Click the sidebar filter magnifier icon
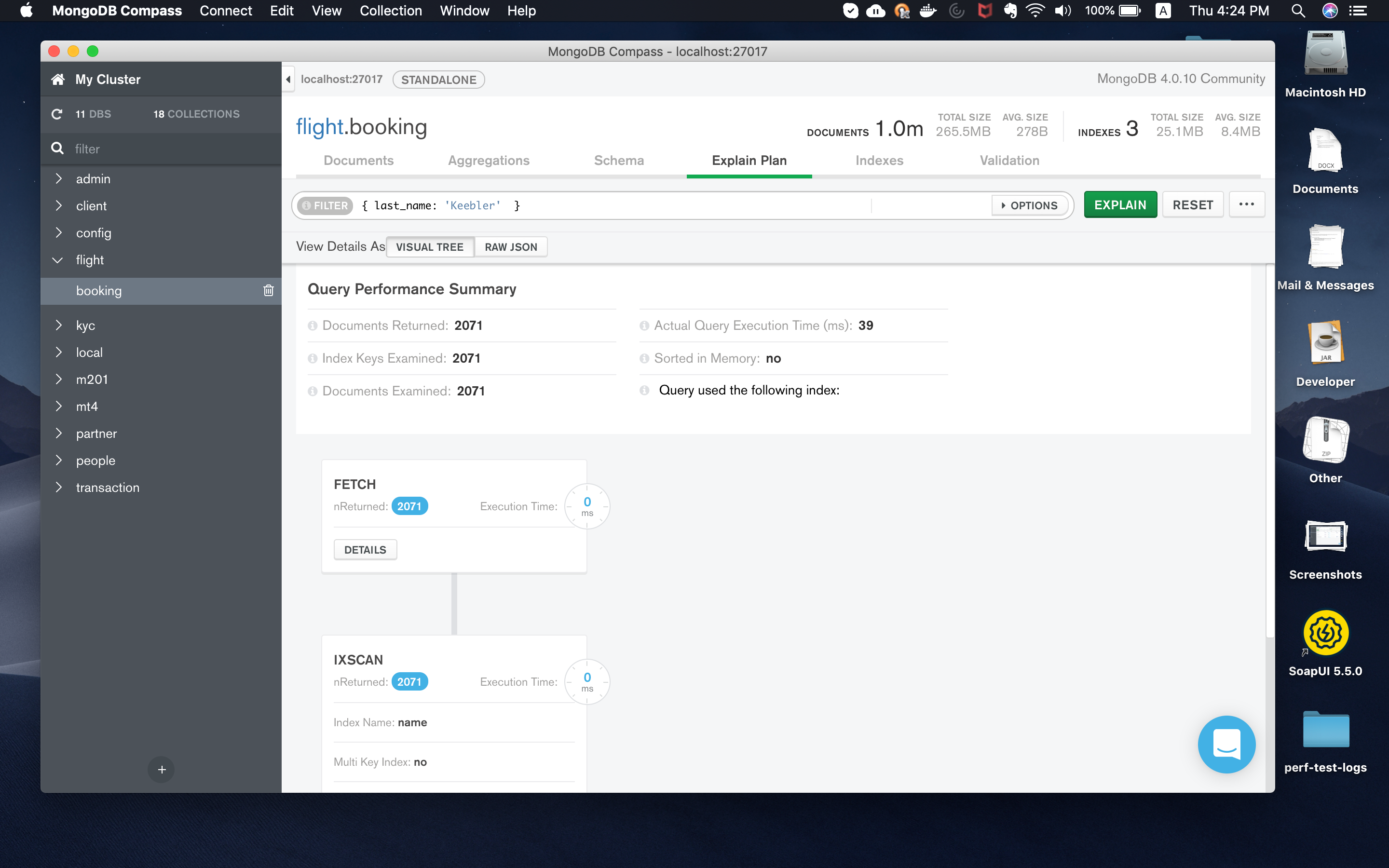 click(x=57, y=149)
